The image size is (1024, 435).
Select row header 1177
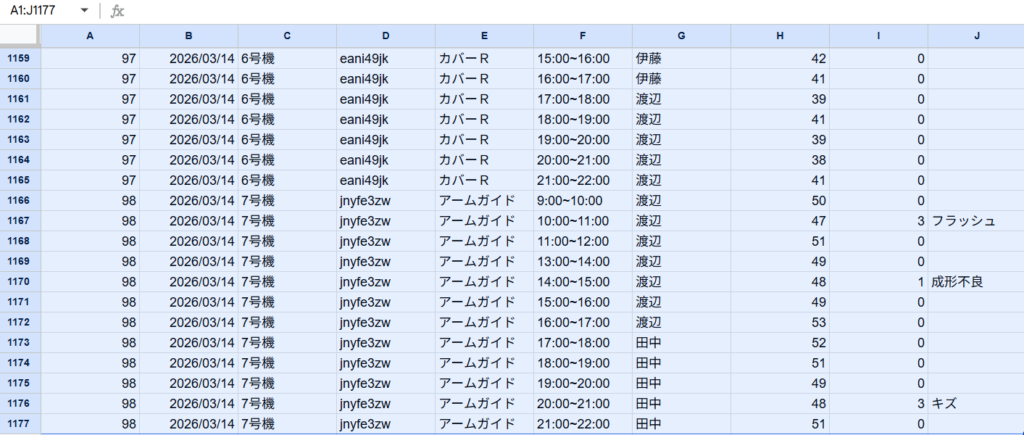pyautogui.click(x=19, y=424)
